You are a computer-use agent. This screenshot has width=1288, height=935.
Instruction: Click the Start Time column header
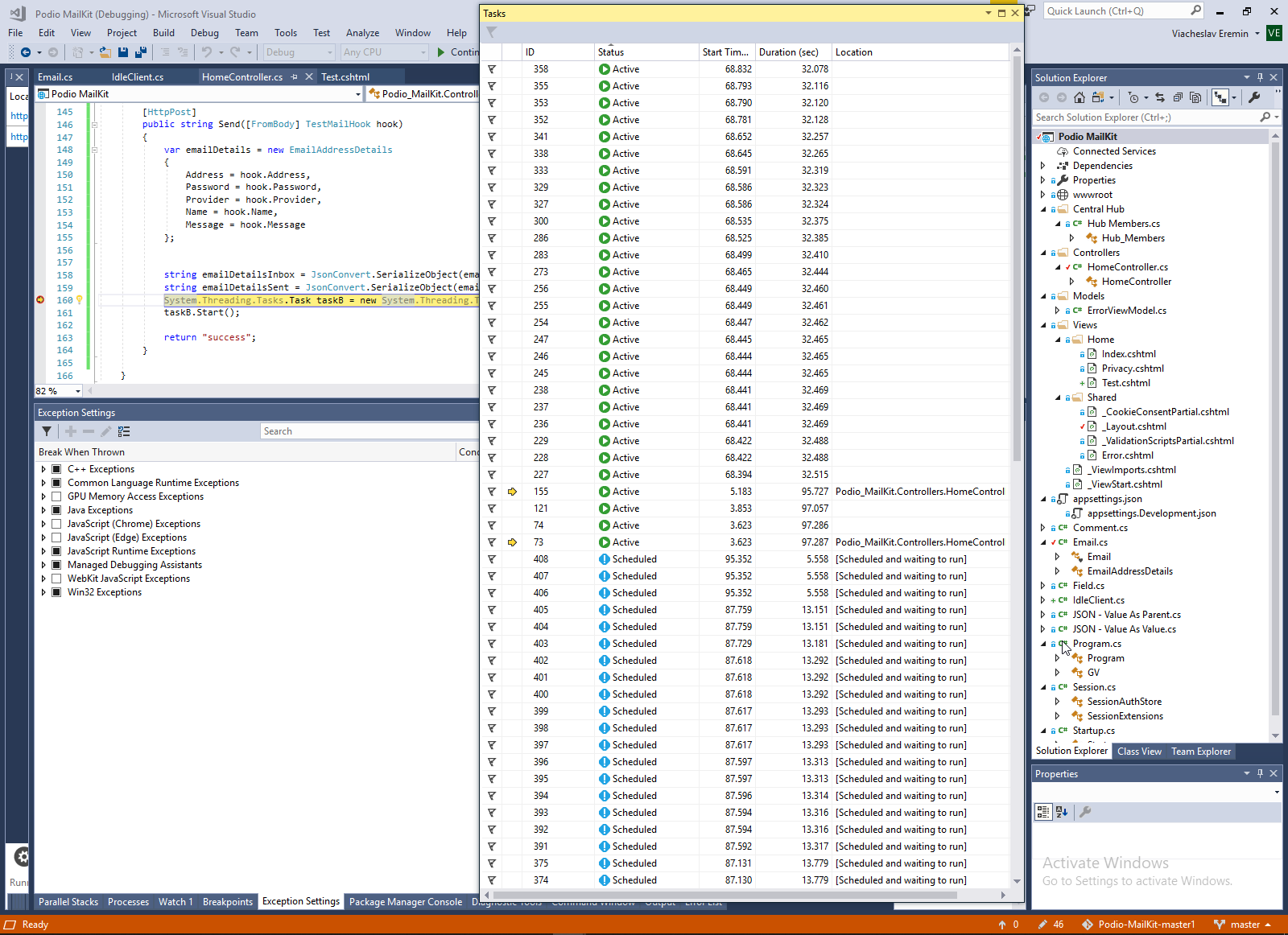tap(726, 52)
